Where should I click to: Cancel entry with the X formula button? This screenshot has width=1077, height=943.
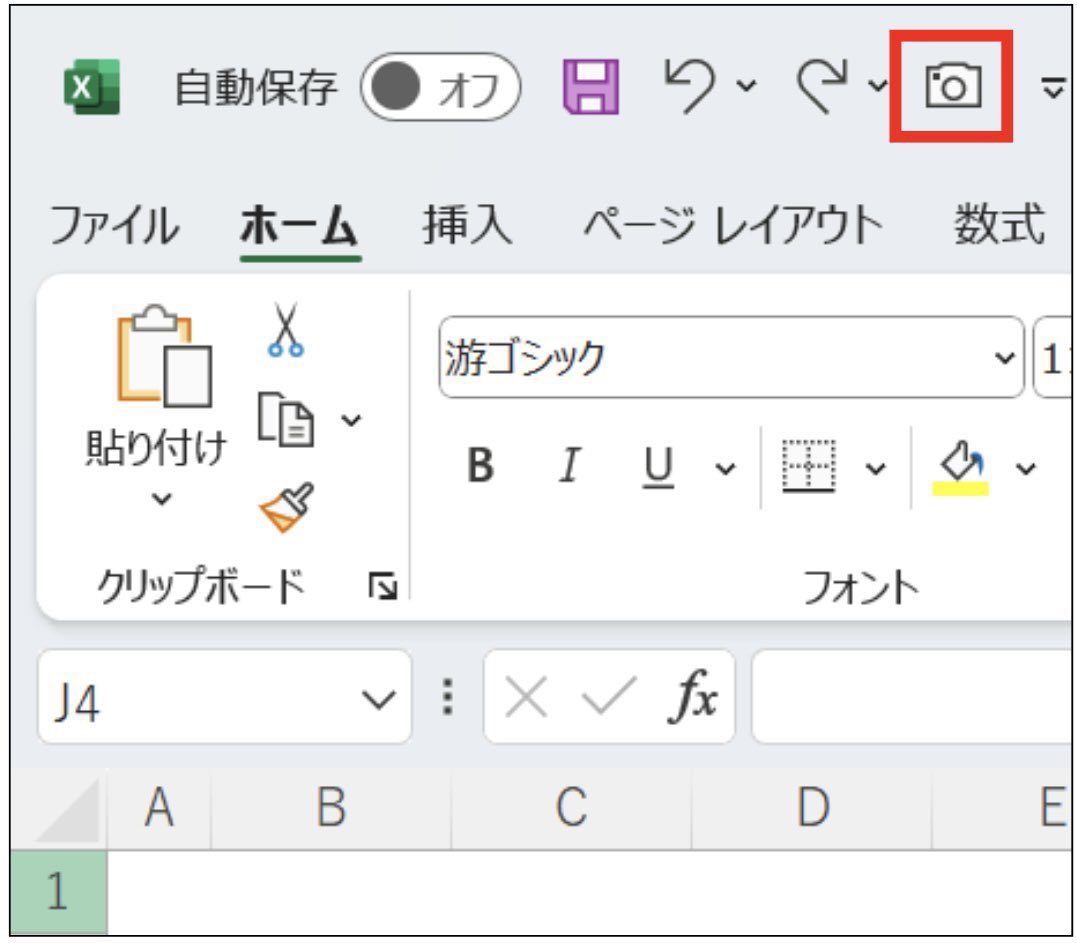click(526, 697)
